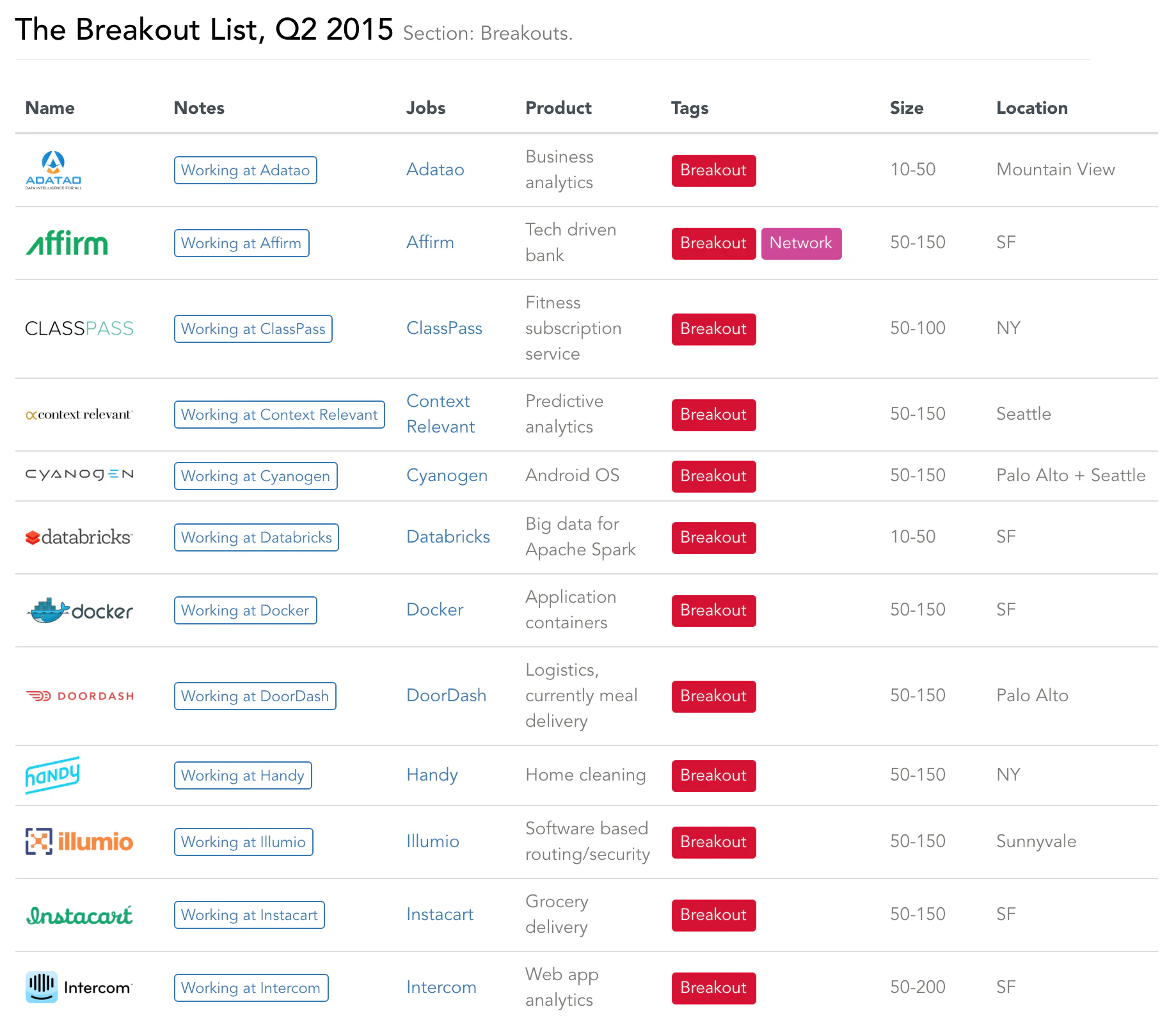Click the Breakout tag for ClassPass
Image resolution: width=1176 pixels, height=1016 pixels.
pyautogui.click(x=713, y=328)
